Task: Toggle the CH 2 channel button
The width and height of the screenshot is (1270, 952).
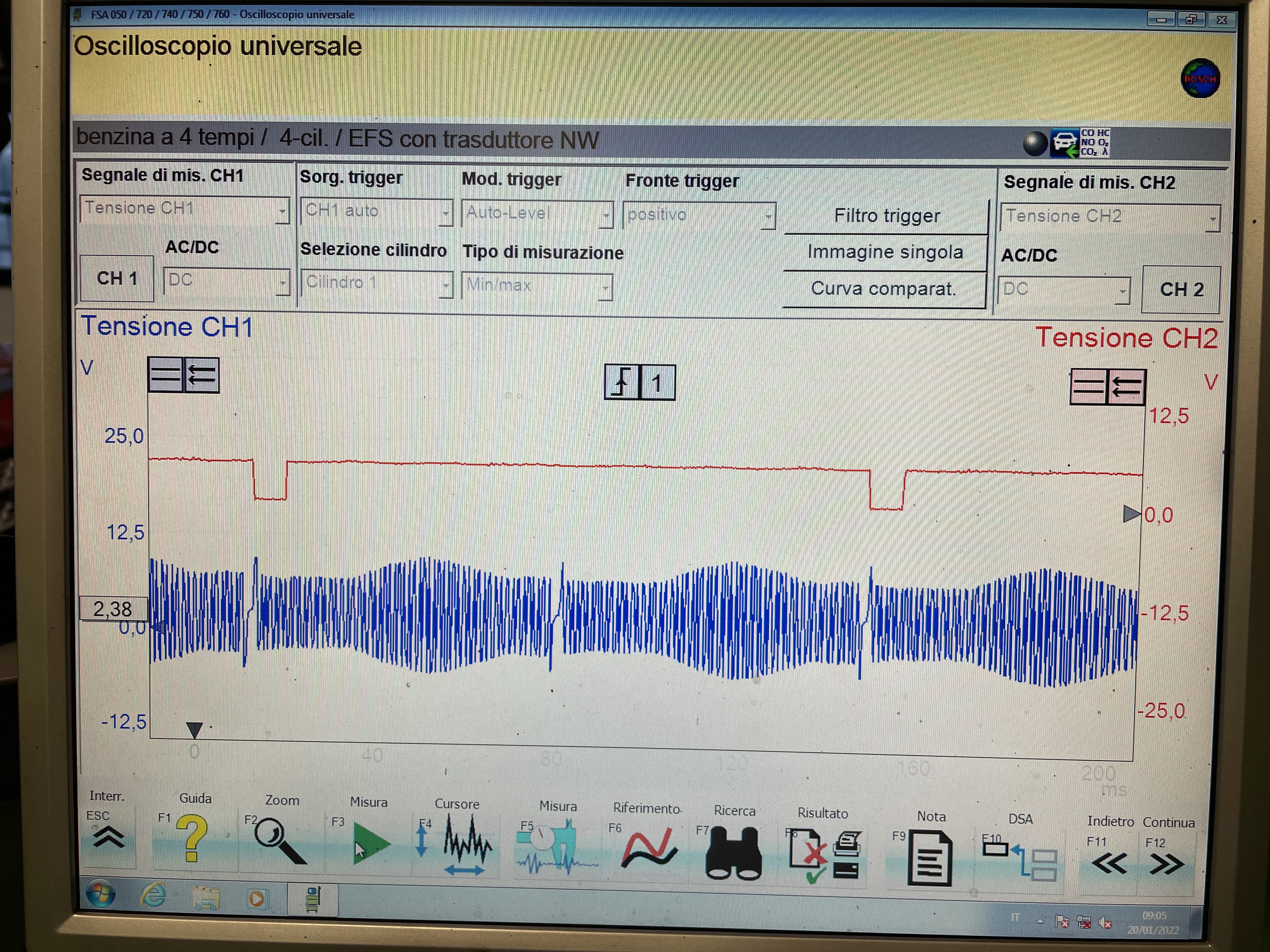Action: coord(1181,289)
